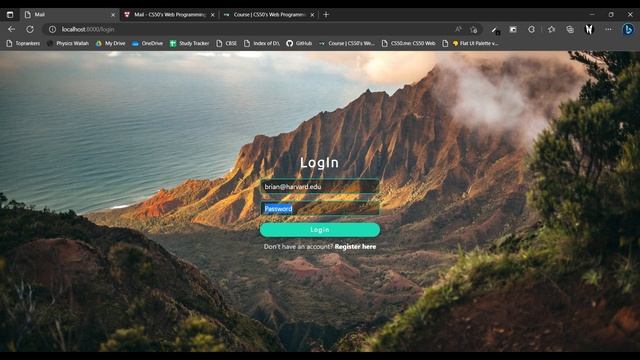The height and width of the screenshot is (360, 640).
Task: Open the tab actions menu icon
Action: 10,15
